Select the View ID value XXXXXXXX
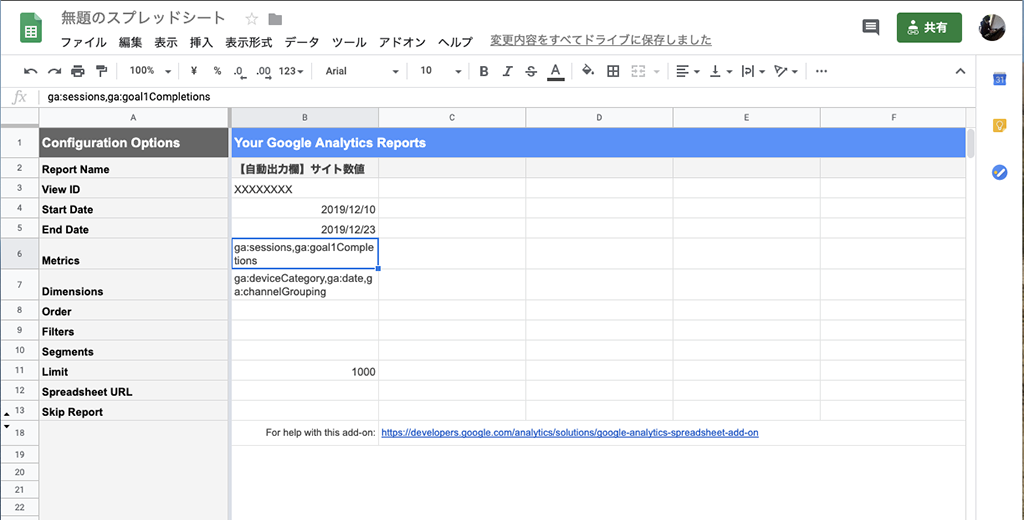Image resolution: width=1024 pixels, height=520 pixels. coord(305,189)
